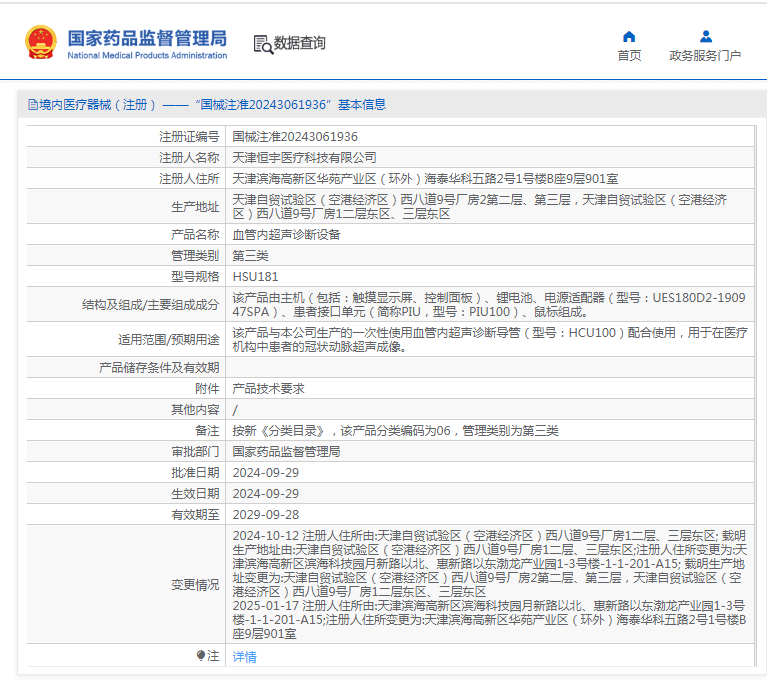Click the intended use text mentioning HCU100
Screen dimensions: 767x686
(x=489, y=340)
